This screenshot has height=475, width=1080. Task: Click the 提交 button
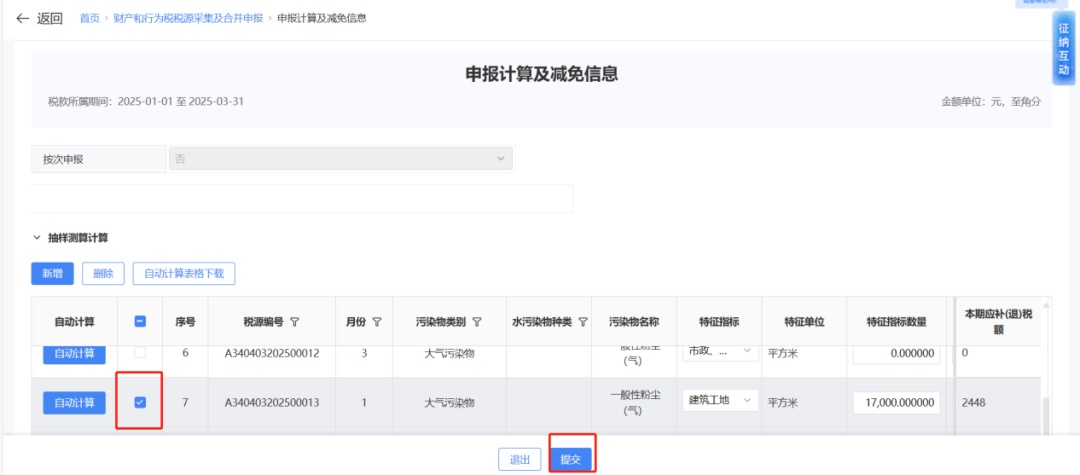tap(572, 459)
